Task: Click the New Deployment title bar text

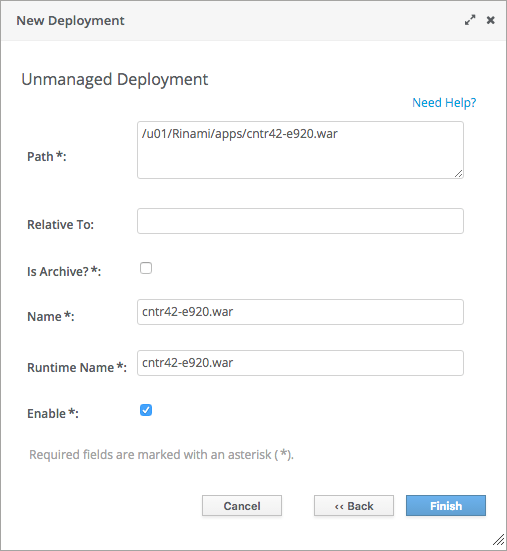Action: (x=70, y=20)
